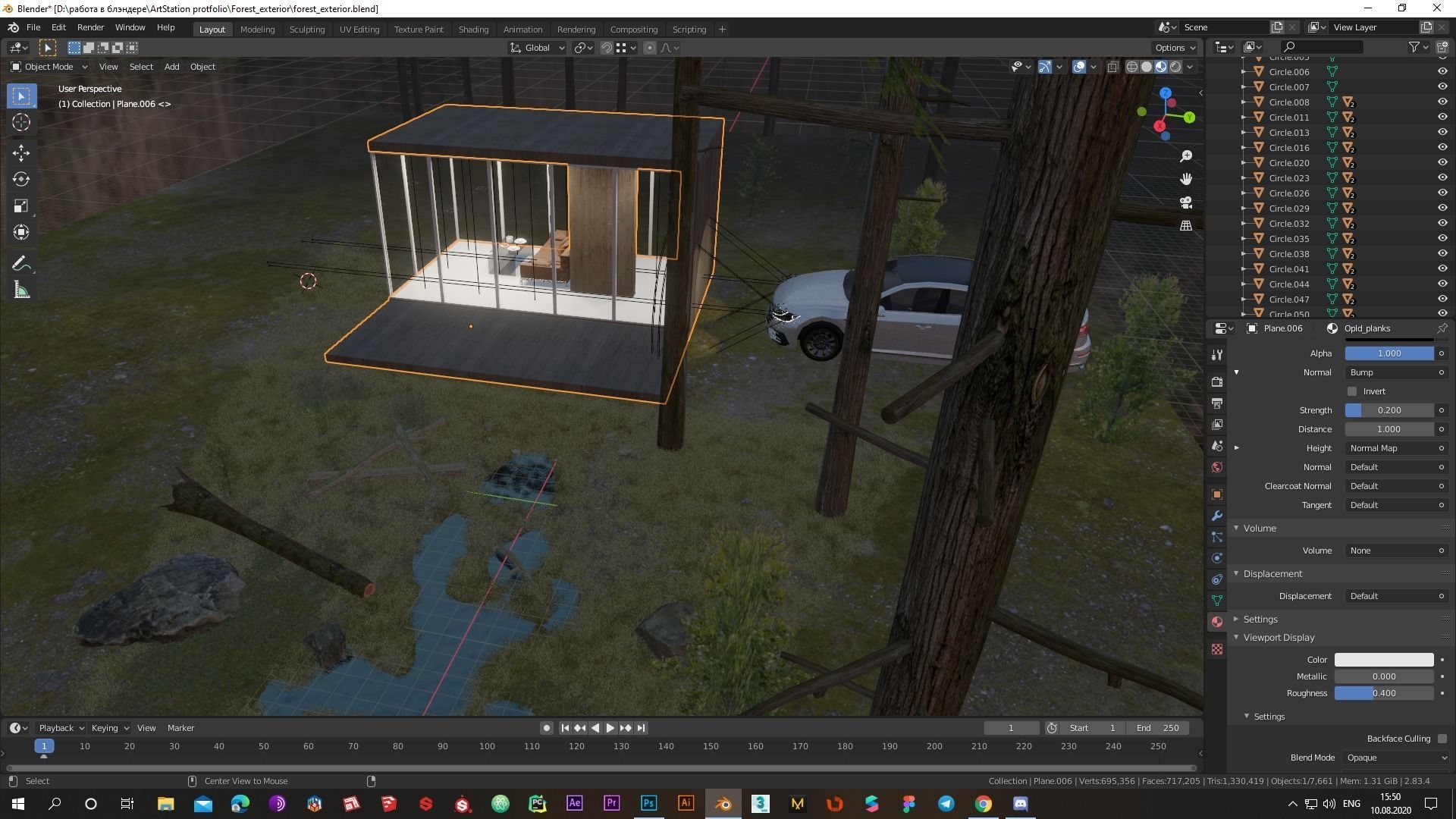
Task: Click the outliner filter funnel icon
Action: (1414, 47)
